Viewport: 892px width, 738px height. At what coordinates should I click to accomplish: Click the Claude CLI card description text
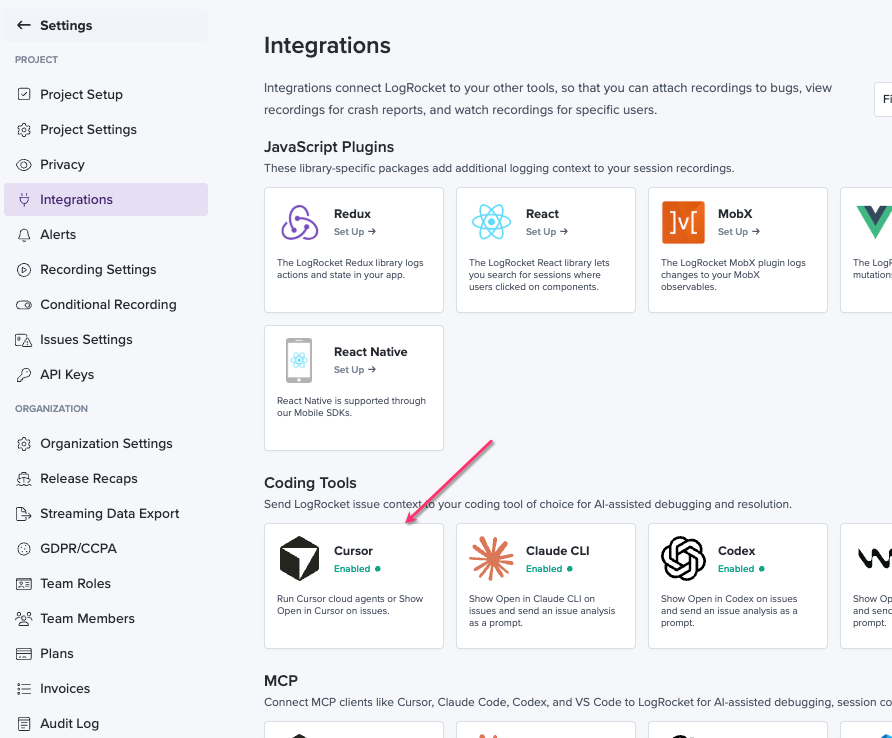(542, 611)
